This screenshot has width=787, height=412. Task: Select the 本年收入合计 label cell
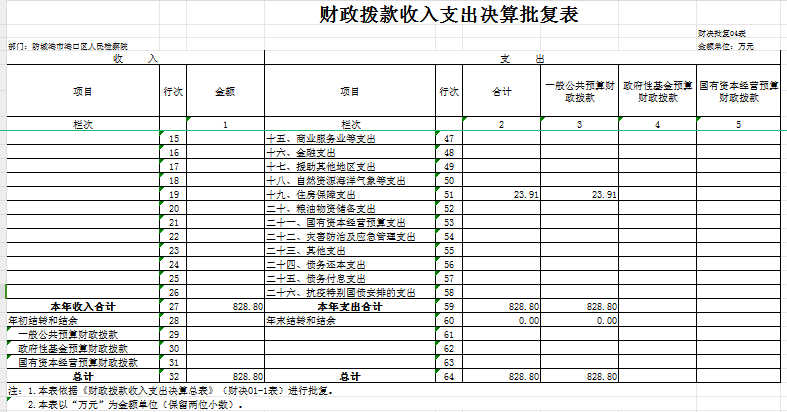pyautogui.click(x=83, y=307)
